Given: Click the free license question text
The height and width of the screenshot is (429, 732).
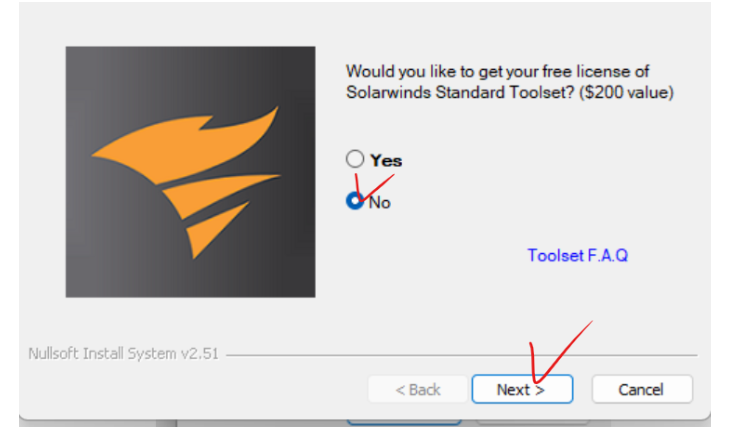Looking at the screenshot, I should [509, 82].
